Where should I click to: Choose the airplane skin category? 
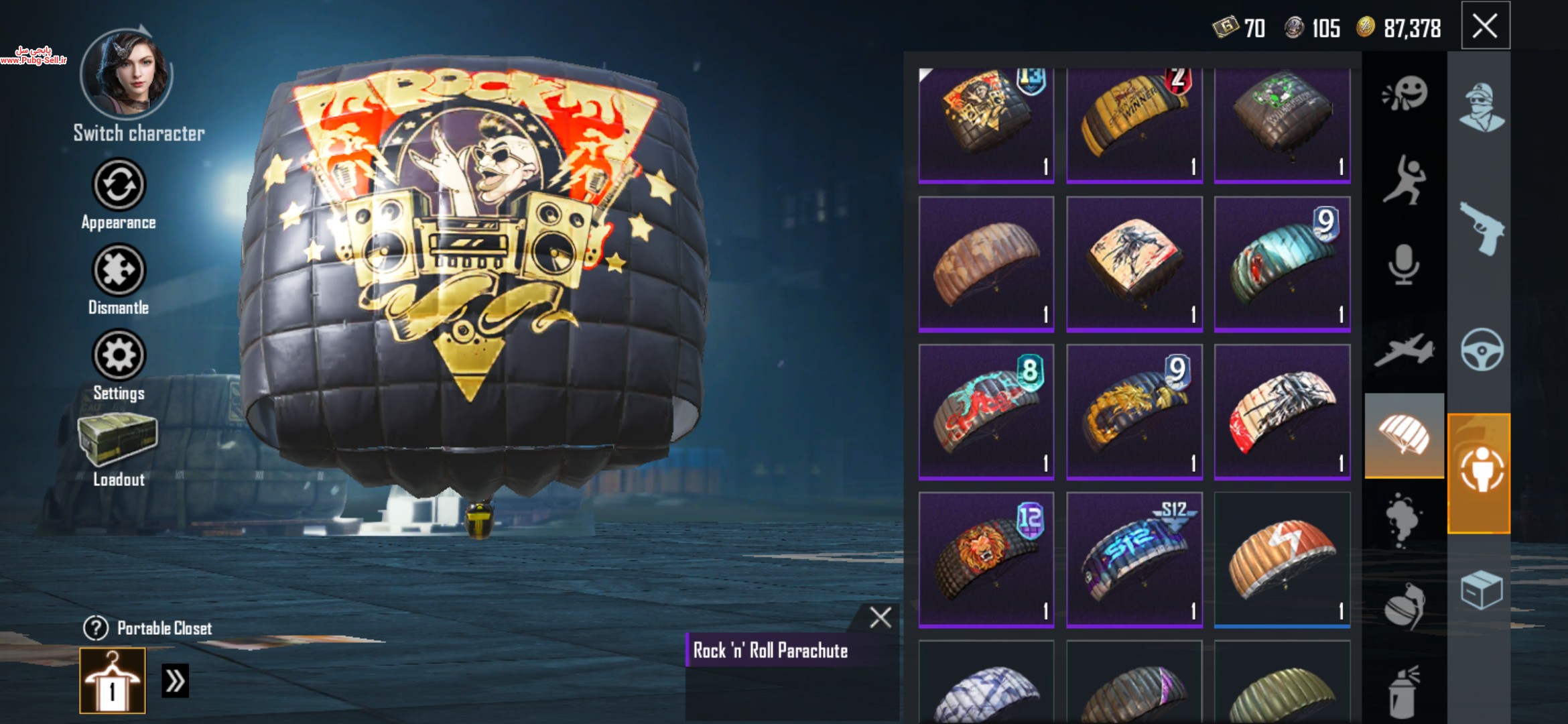(x=1404, y=350)
